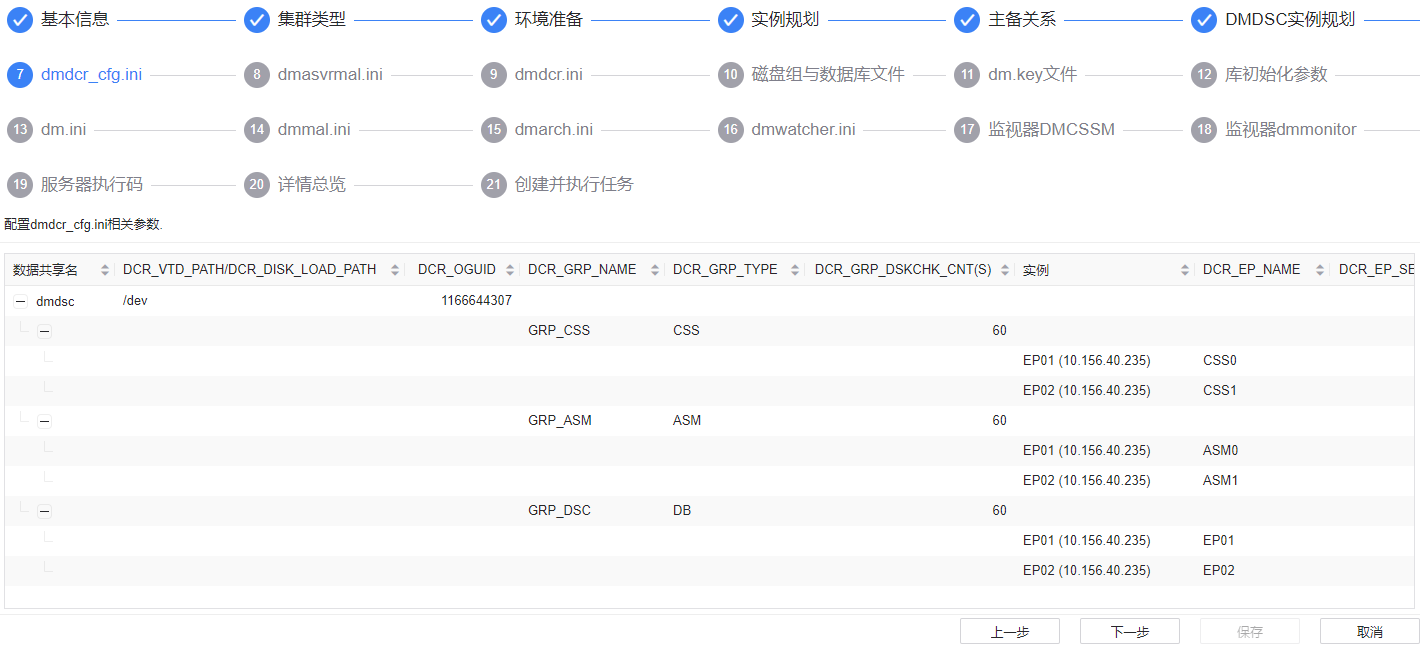The image size is (1421, 647).
Task: Select the CSS1 endpoint name cell
Action: 1220,391
